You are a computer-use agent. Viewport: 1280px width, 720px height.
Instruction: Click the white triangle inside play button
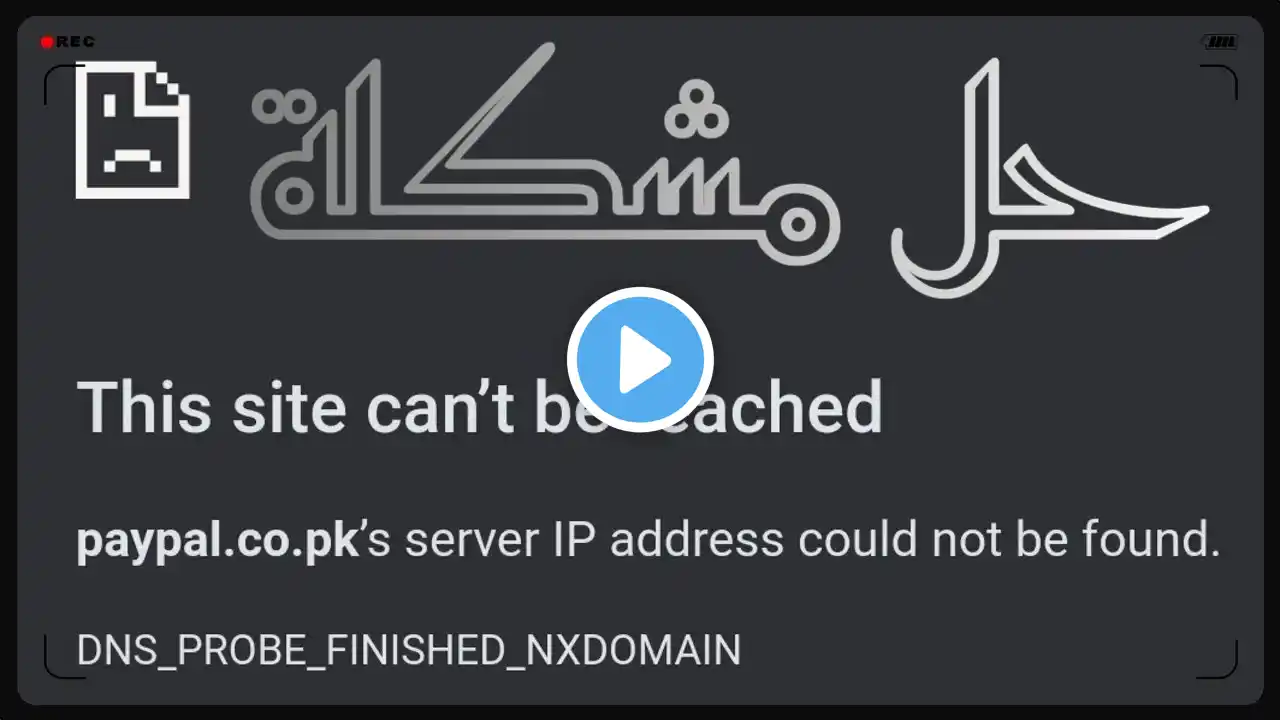tap(644, 360)
